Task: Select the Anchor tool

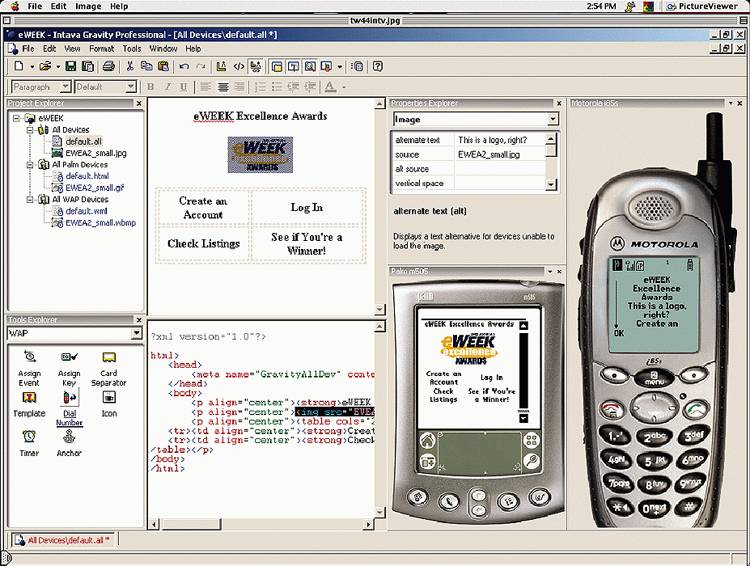Action: coord(69,443)
